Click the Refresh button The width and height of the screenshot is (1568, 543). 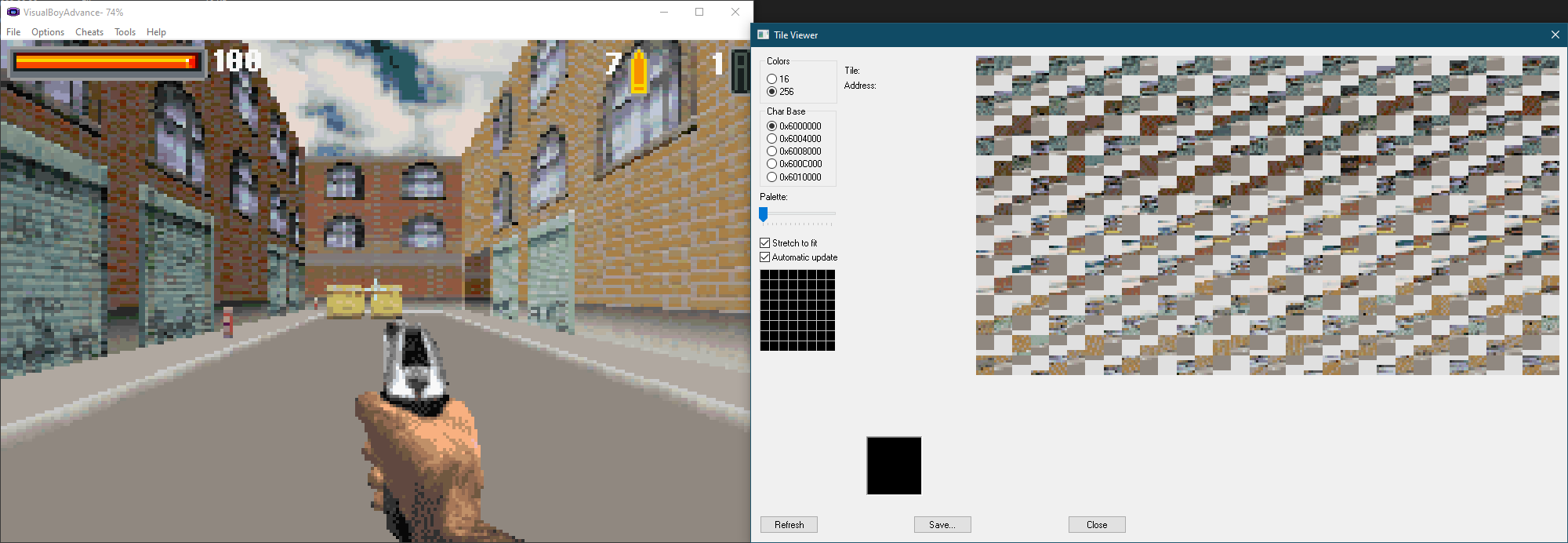[x=789, y=525]
